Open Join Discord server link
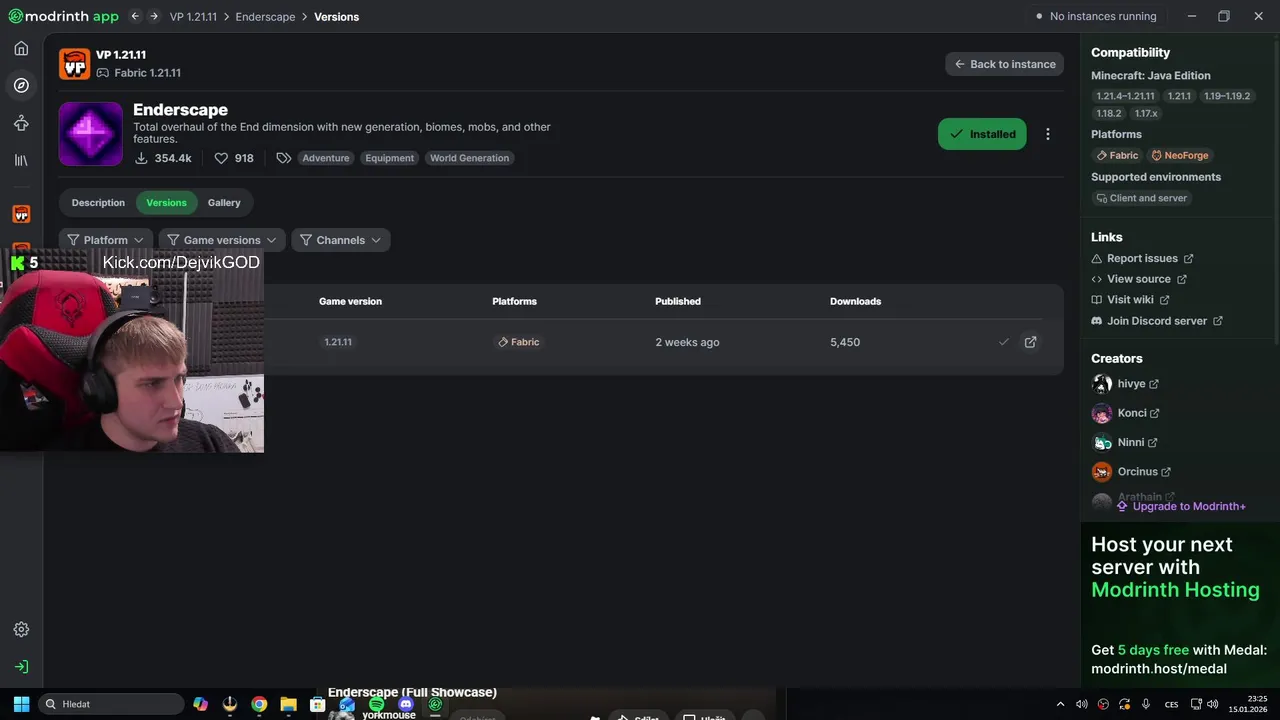 tap(1157, 321)
